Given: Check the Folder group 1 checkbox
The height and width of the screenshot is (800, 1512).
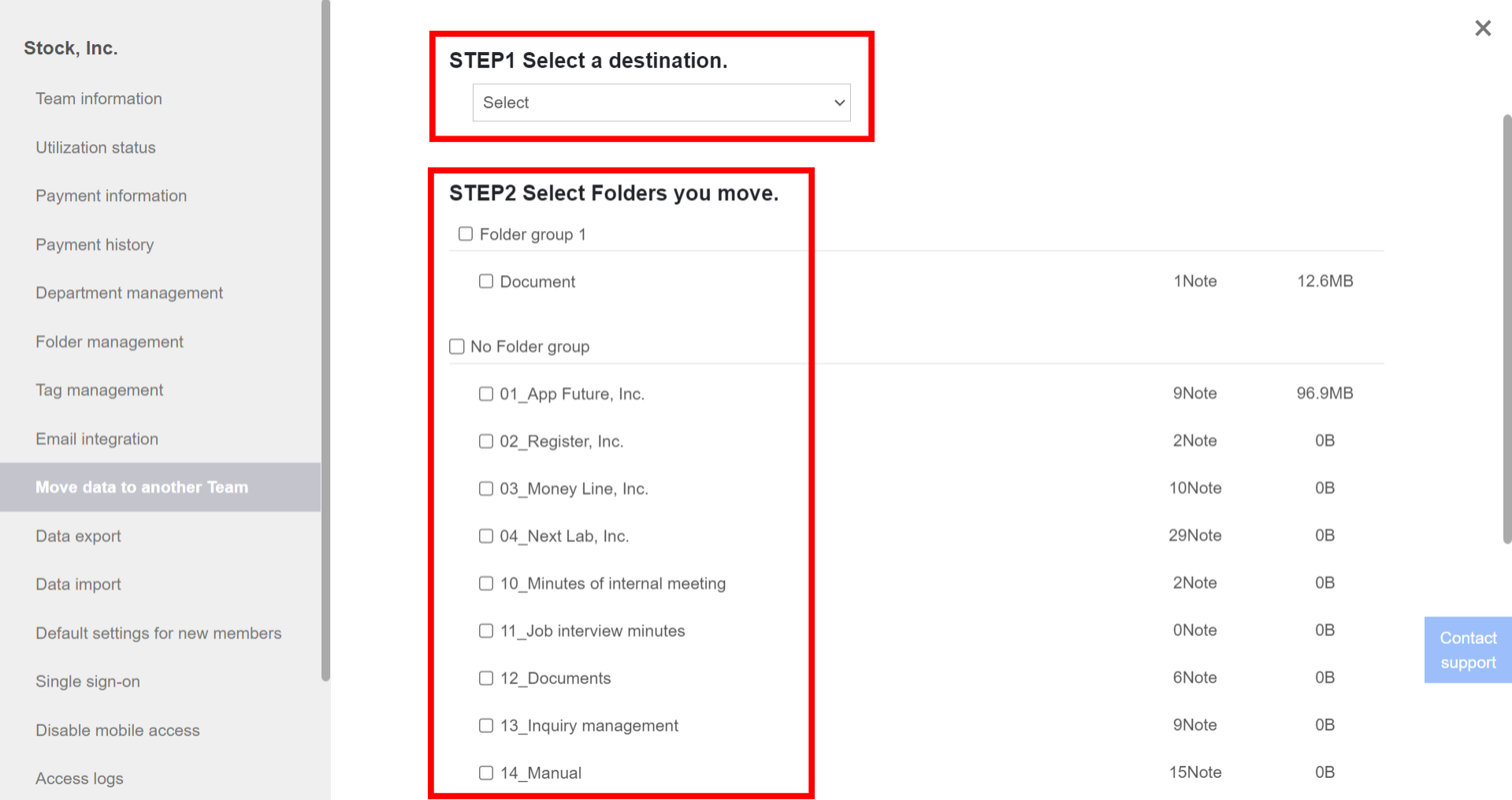Looking at the screenshot, I should 465,233.
